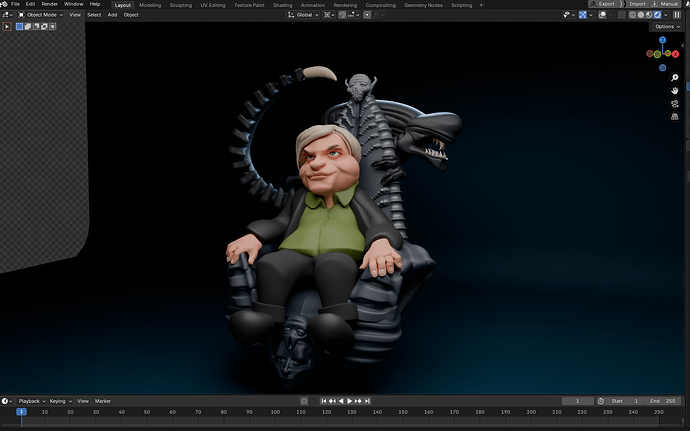Open the Render menu

click(x=49, y=4)
